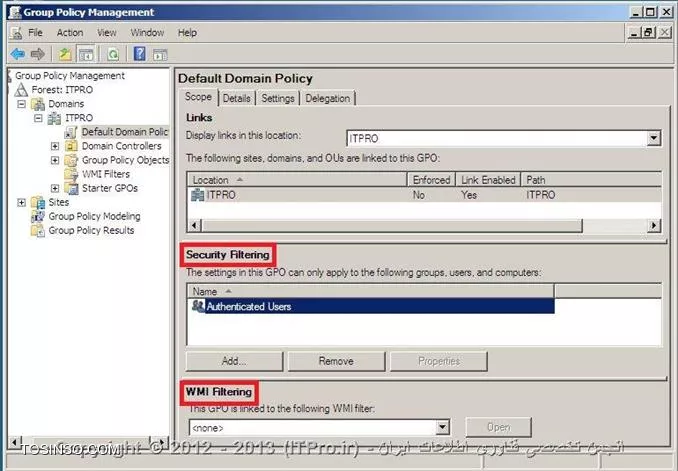The image size is (678, 471).
Task: Collapse the Domains tree node
Action: point(21,104)
